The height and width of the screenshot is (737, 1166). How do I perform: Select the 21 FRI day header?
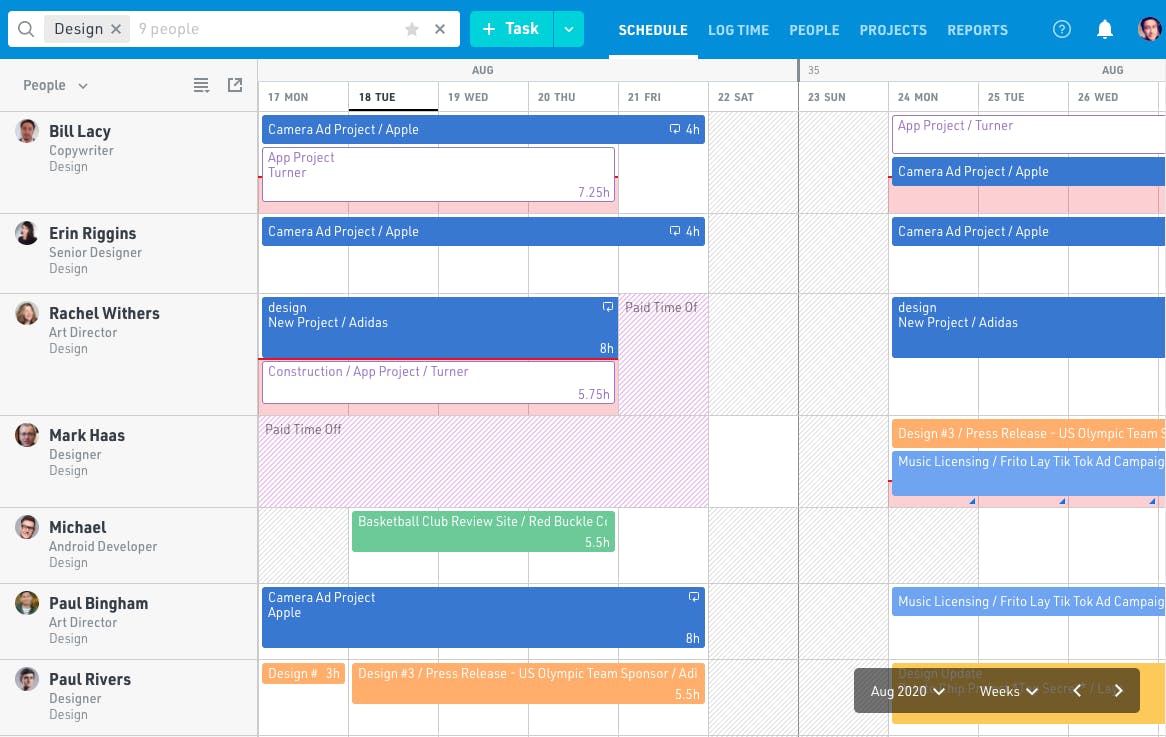point(663,97)
